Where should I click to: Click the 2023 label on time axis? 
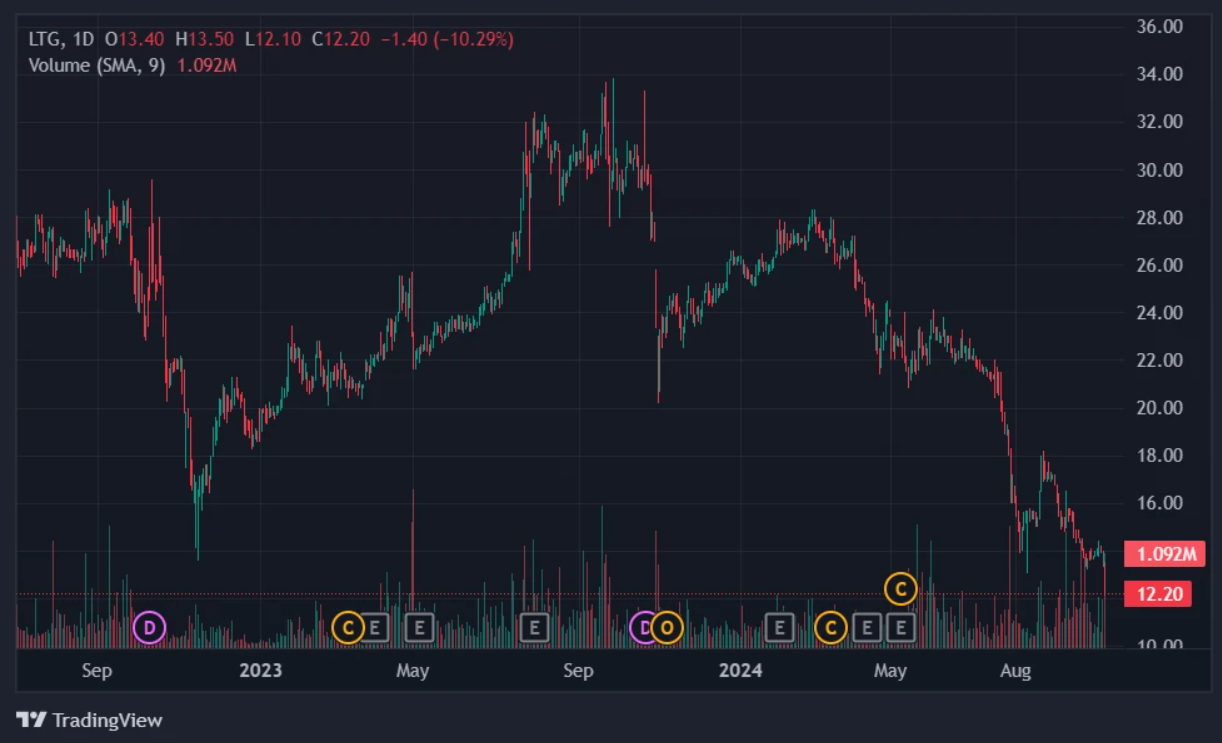(260, 670)
